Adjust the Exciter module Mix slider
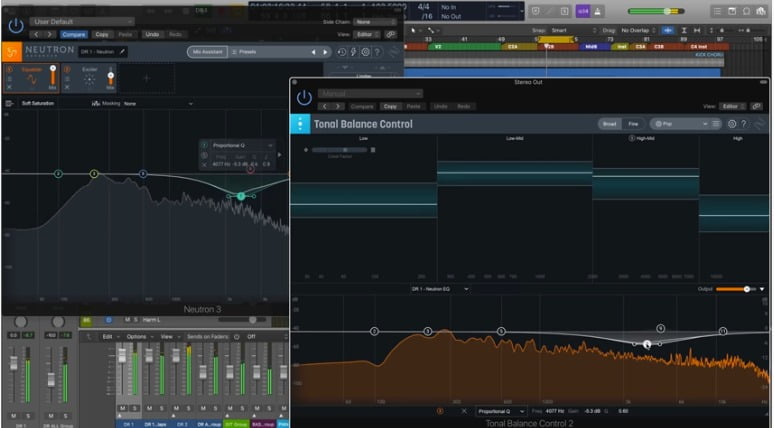The width and height of the screenshot is (774, 428). [111, 77]
